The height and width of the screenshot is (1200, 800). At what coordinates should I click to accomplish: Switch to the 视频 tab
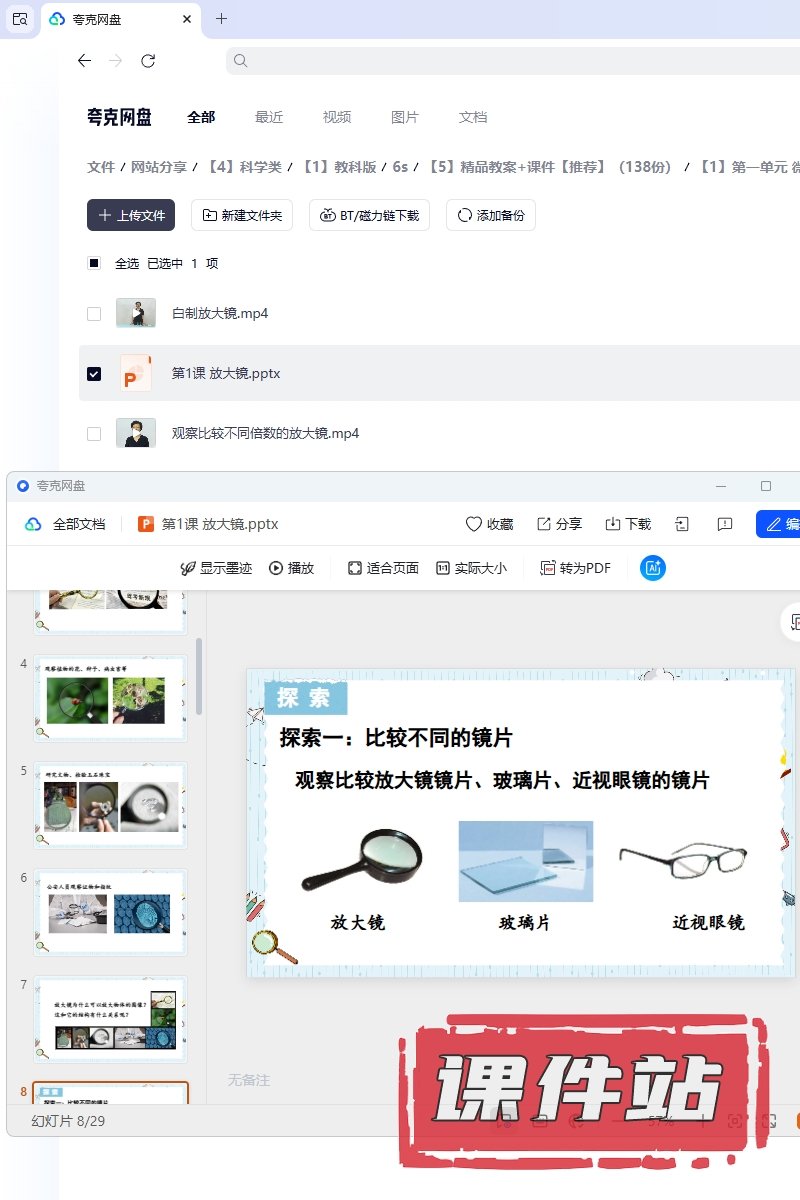(x=337, y=117)
